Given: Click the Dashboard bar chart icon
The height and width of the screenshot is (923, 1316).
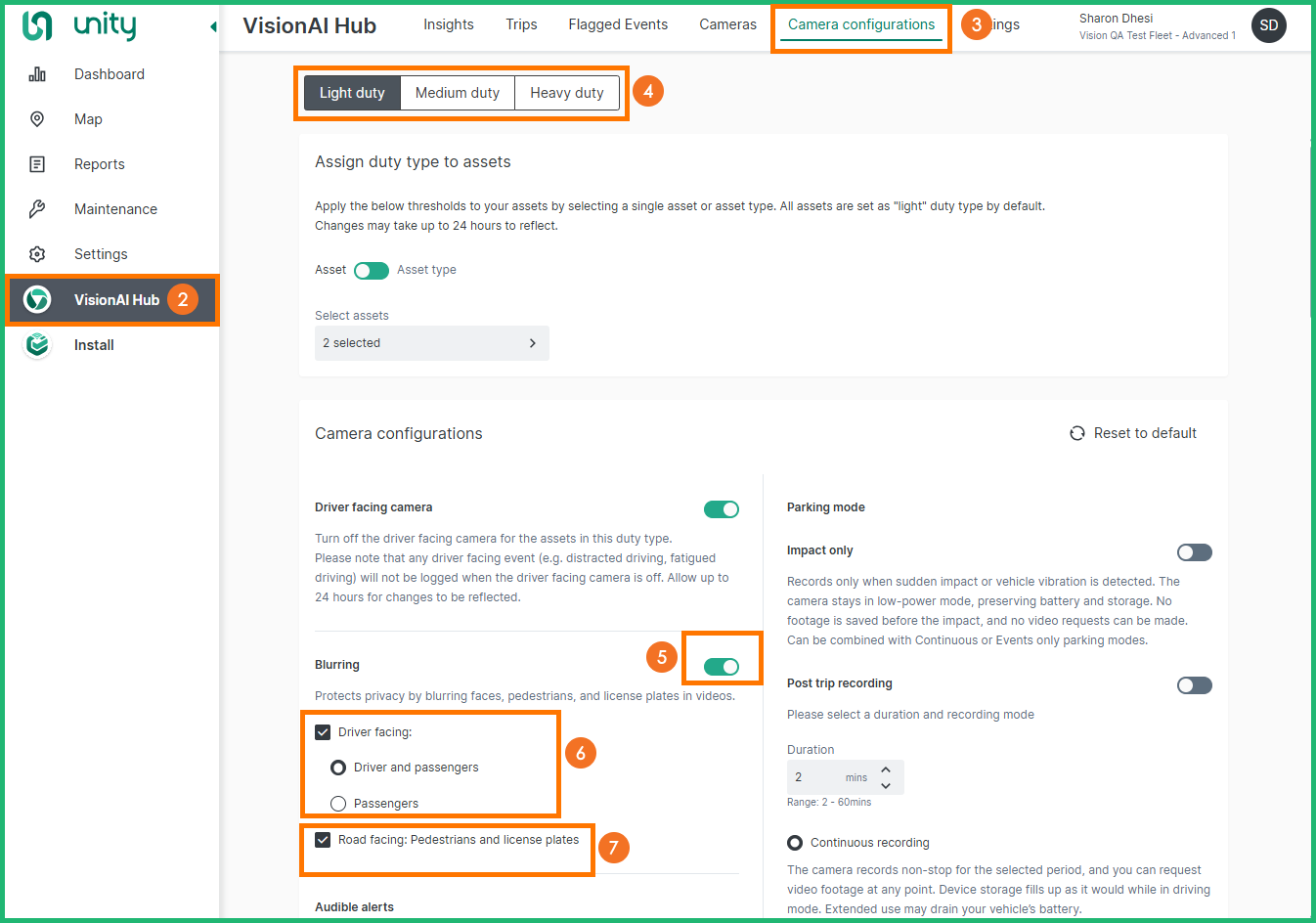Looking at the screenshot, I should point(37,74).
